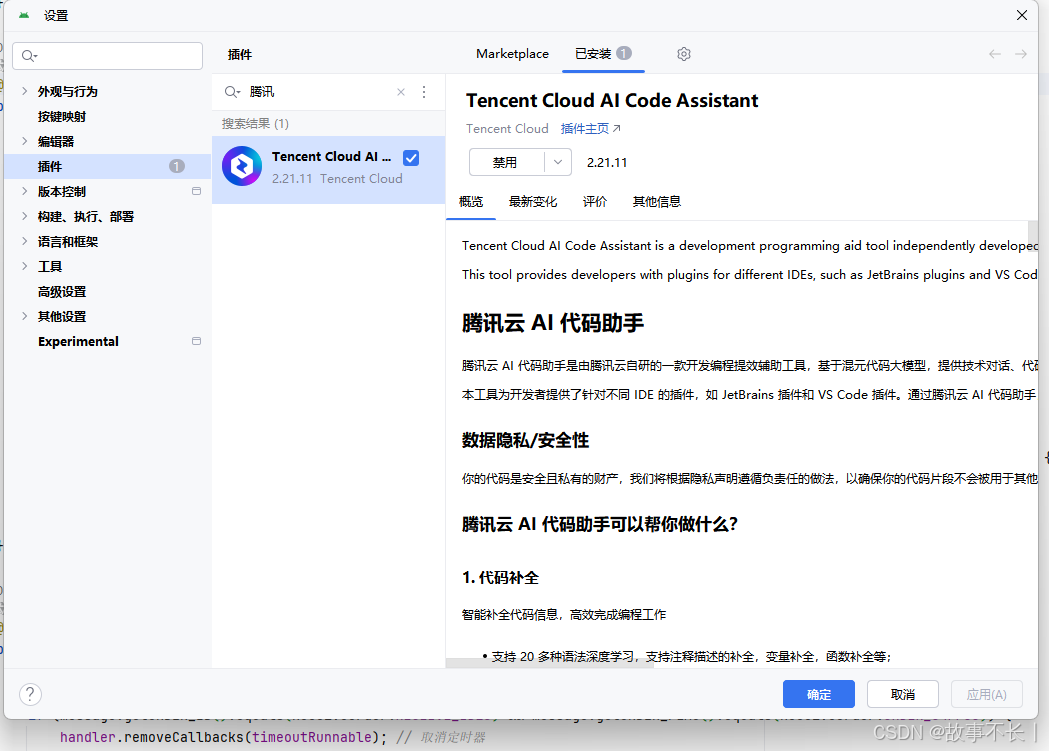Click the version text 2.21.11 beside 禁用
1049x751 pixels.
tap(607, 163)
